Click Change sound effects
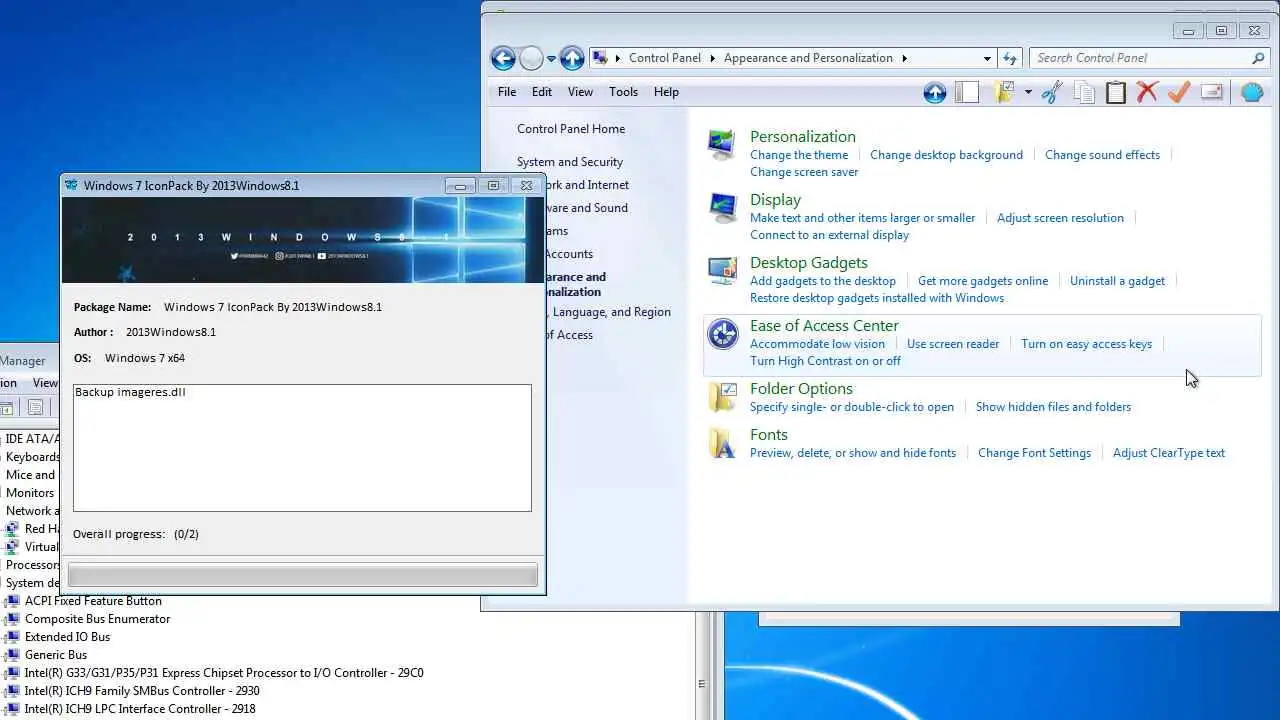 (x=1102, y=155)
